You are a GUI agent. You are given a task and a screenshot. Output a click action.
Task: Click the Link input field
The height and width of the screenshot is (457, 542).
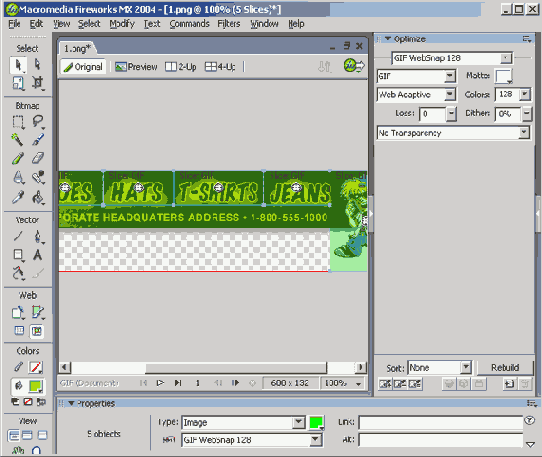tap(441, 422)
